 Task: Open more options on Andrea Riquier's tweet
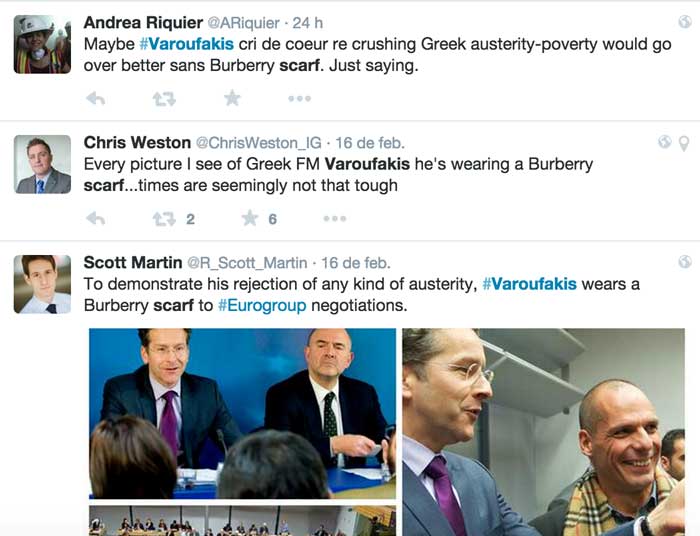[x=299, y=99]
